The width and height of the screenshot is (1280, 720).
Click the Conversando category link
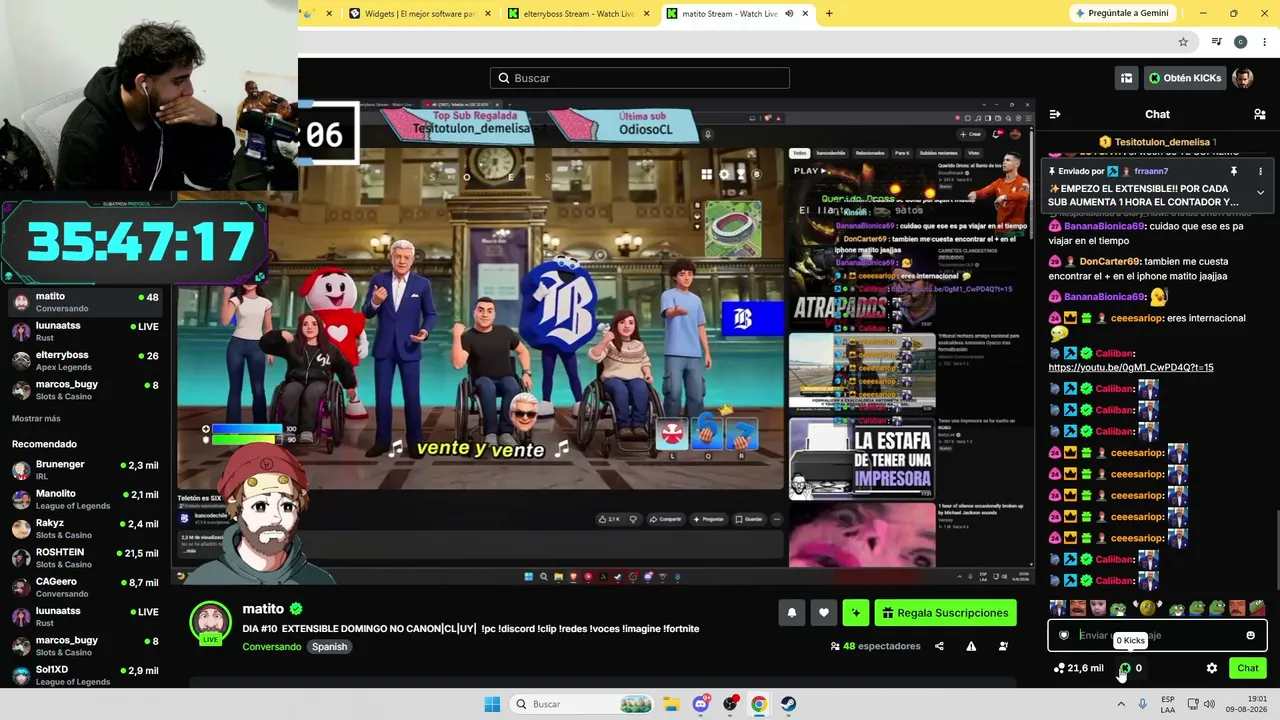point(272,647)
